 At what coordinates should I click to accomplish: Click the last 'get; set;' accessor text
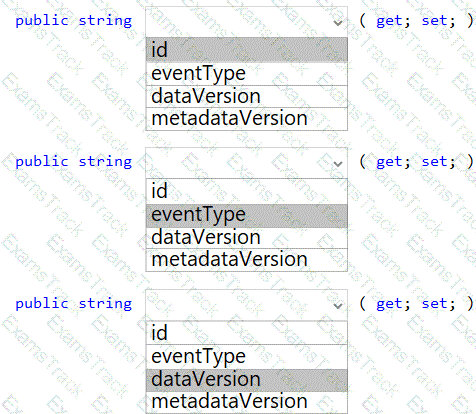(416, 304)
